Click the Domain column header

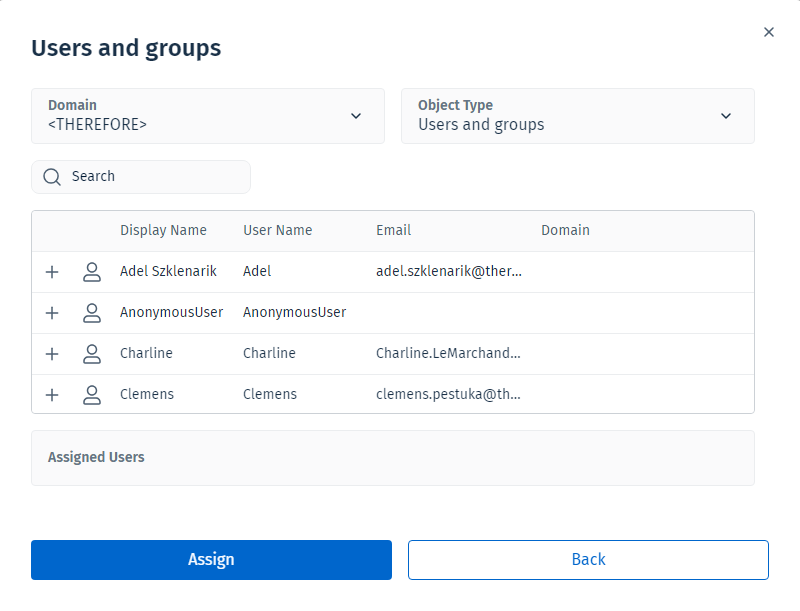(x=565, y=231)
